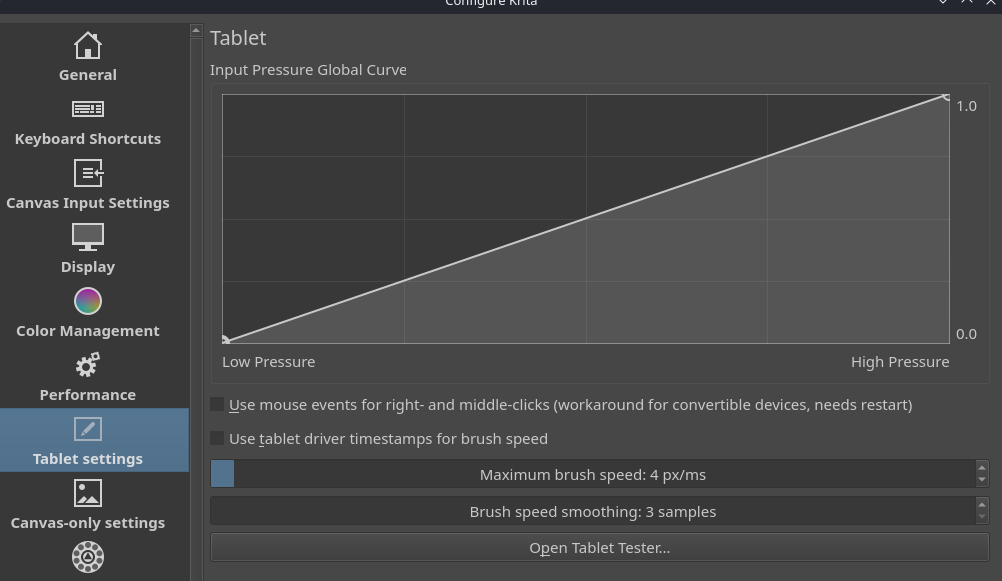Select the Performance gear icon

88,365
